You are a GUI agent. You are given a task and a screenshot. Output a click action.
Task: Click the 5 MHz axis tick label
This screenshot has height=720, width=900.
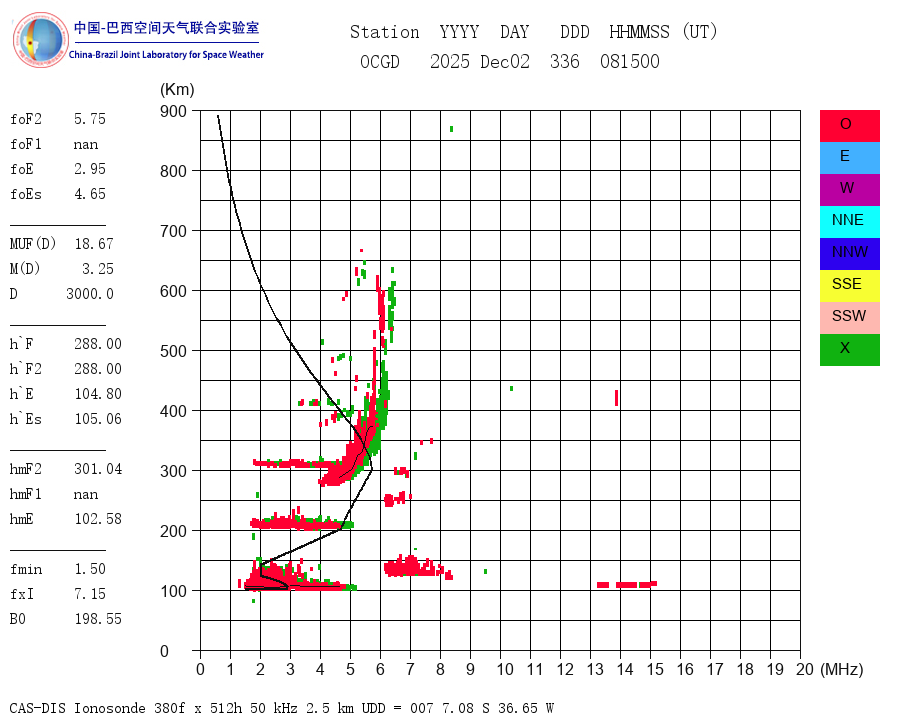350,669
